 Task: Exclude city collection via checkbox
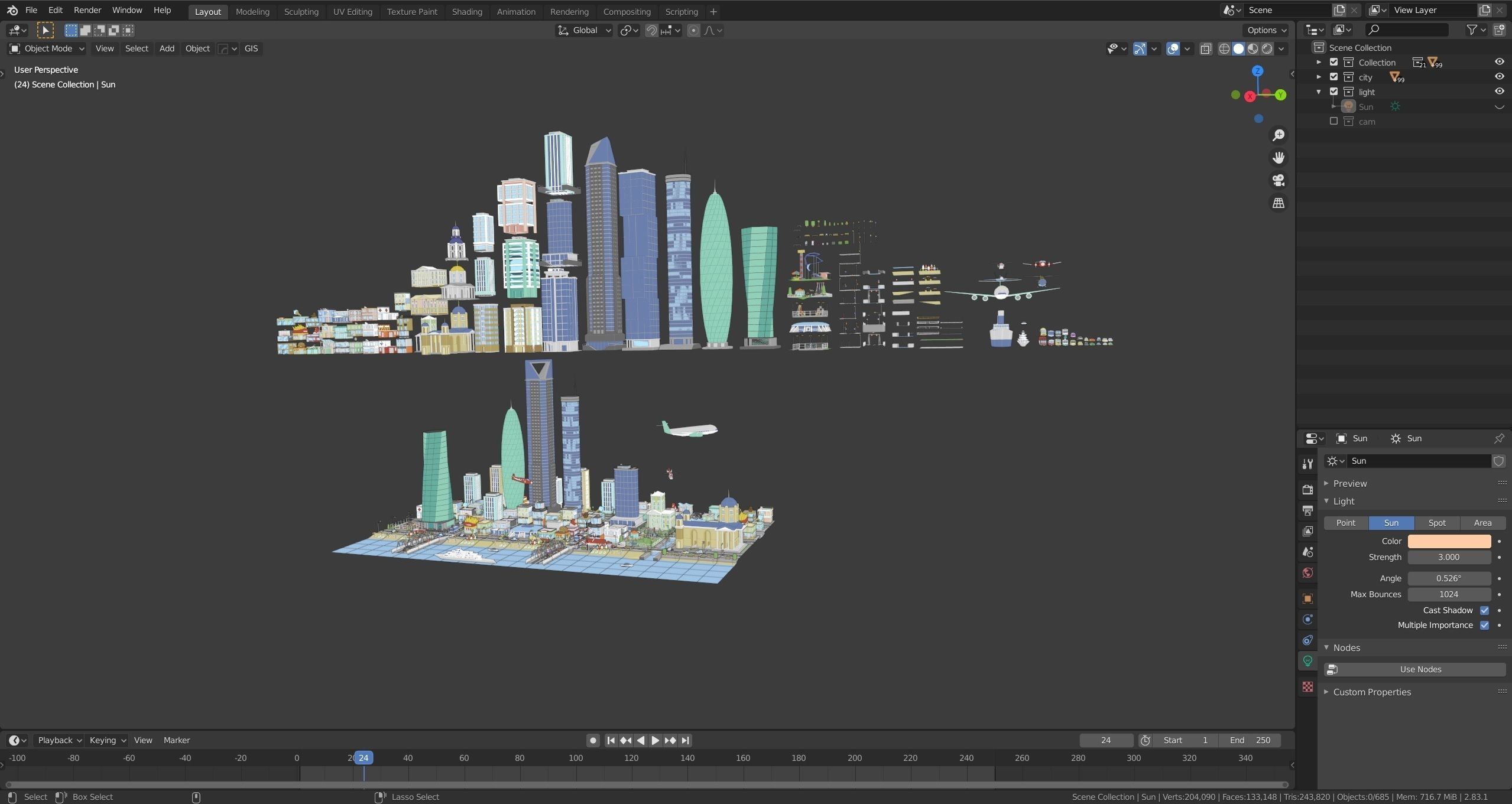(x=1333, y=77)
